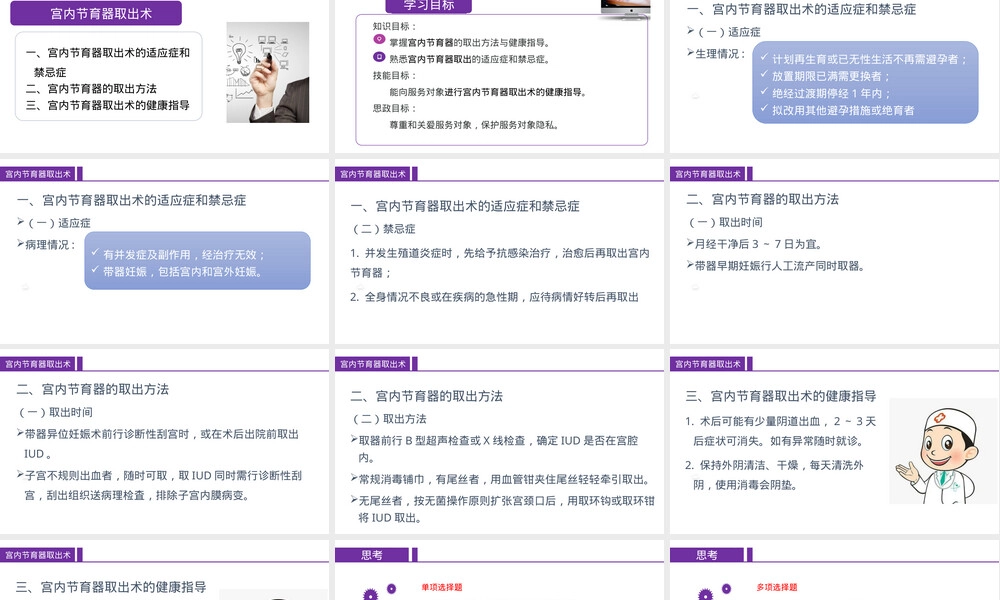This screenshot has height=600, width=1000.
Task: Select the line "尊重和关爱服务对象,保护服务对象隐私"
Action: [x=474, y=125]
